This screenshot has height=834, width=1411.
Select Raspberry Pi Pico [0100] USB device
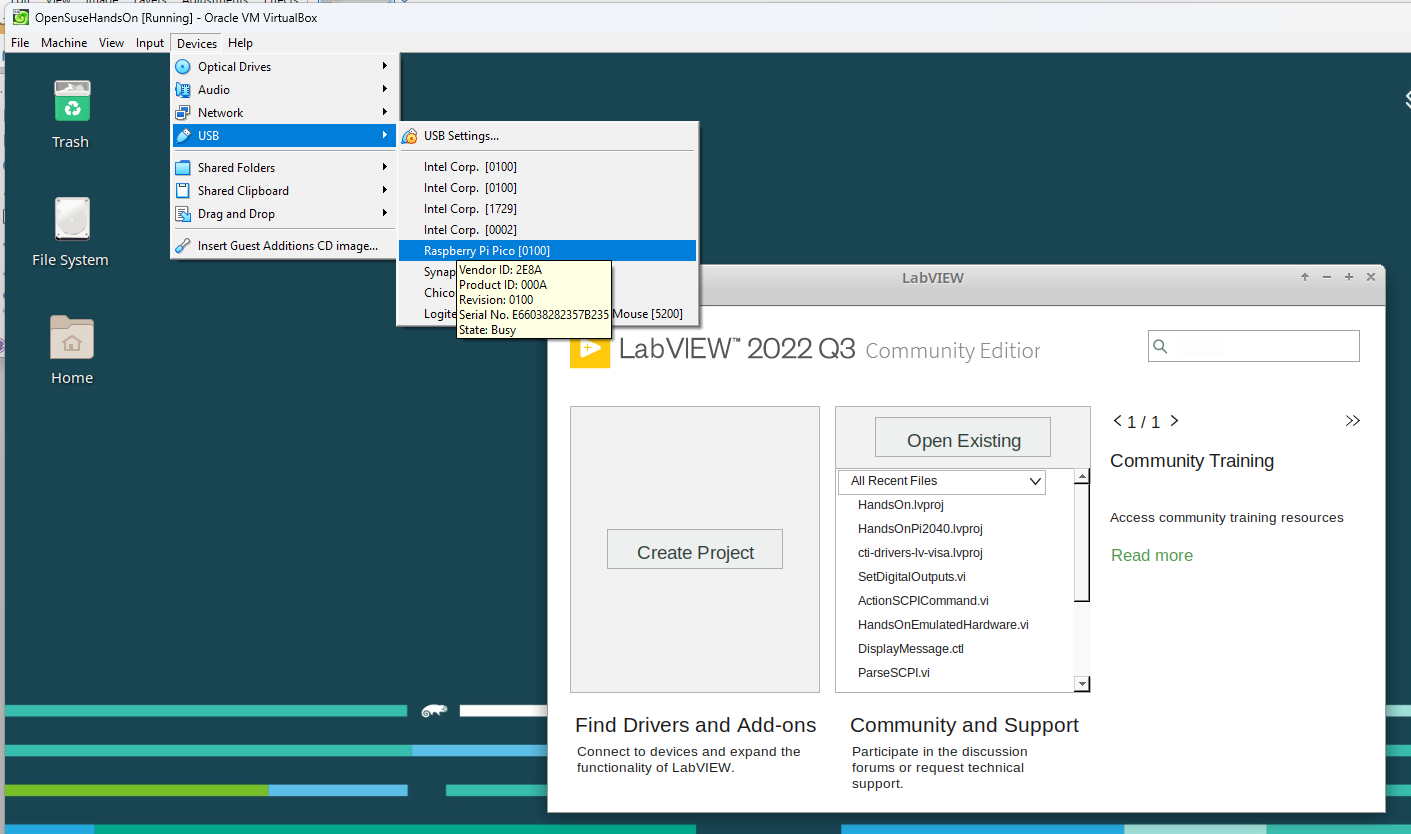(547, 251)
